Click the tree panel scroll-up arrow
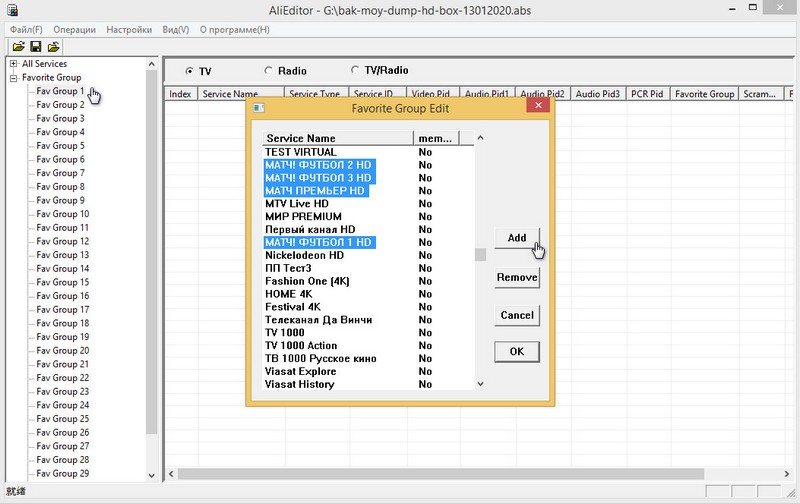The image size is (800, 504). click(152, 64)
